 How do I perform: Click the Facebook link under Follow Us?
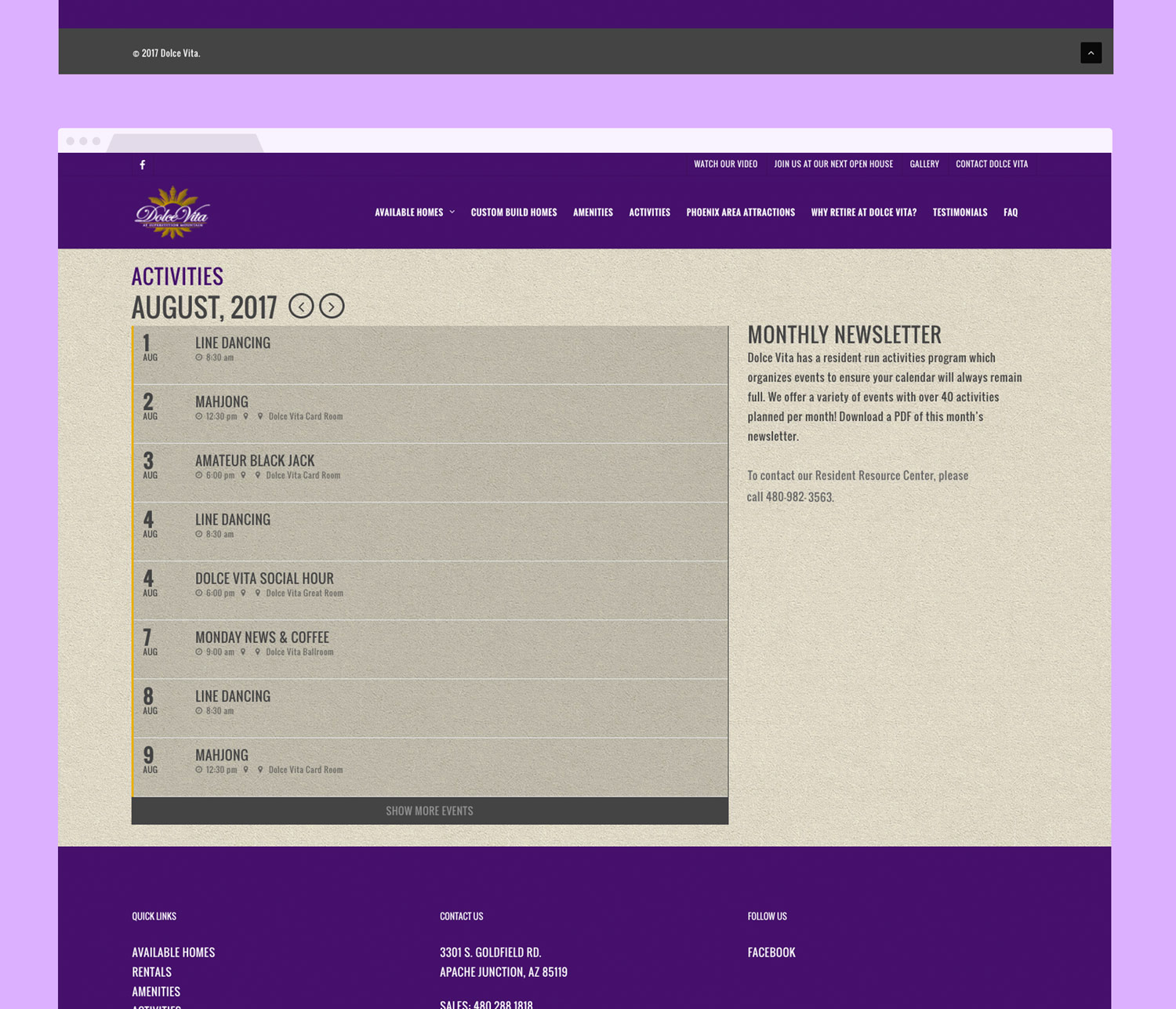pyautogui.click(x=771, y=953)
